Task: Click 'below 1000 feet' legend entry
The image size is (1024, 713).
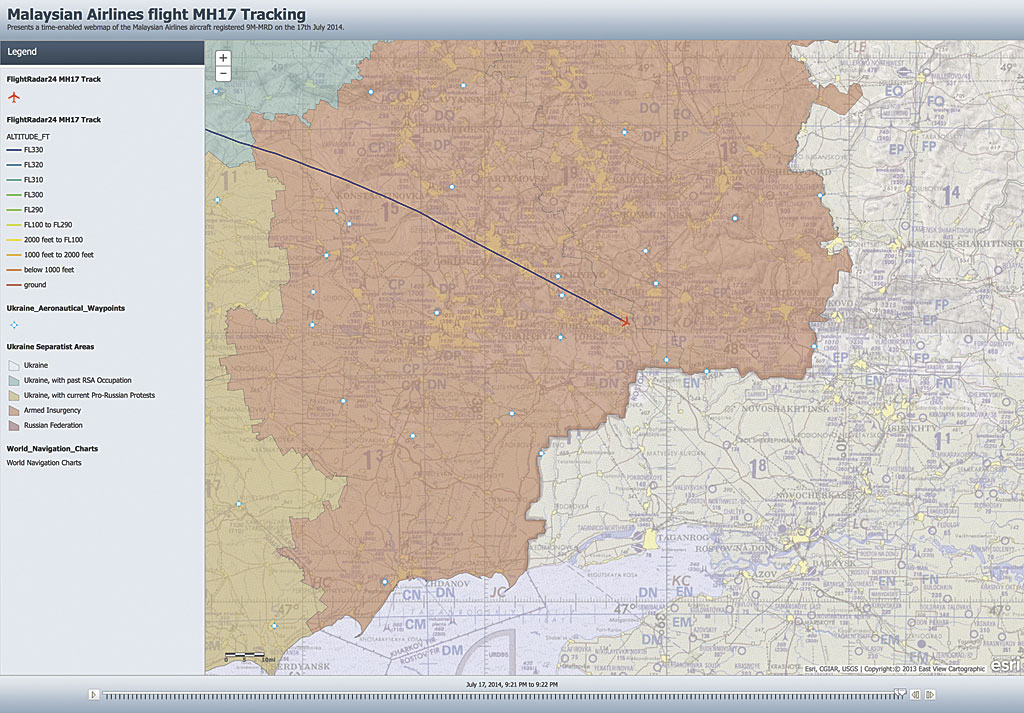Action: [x=40, y=270]
